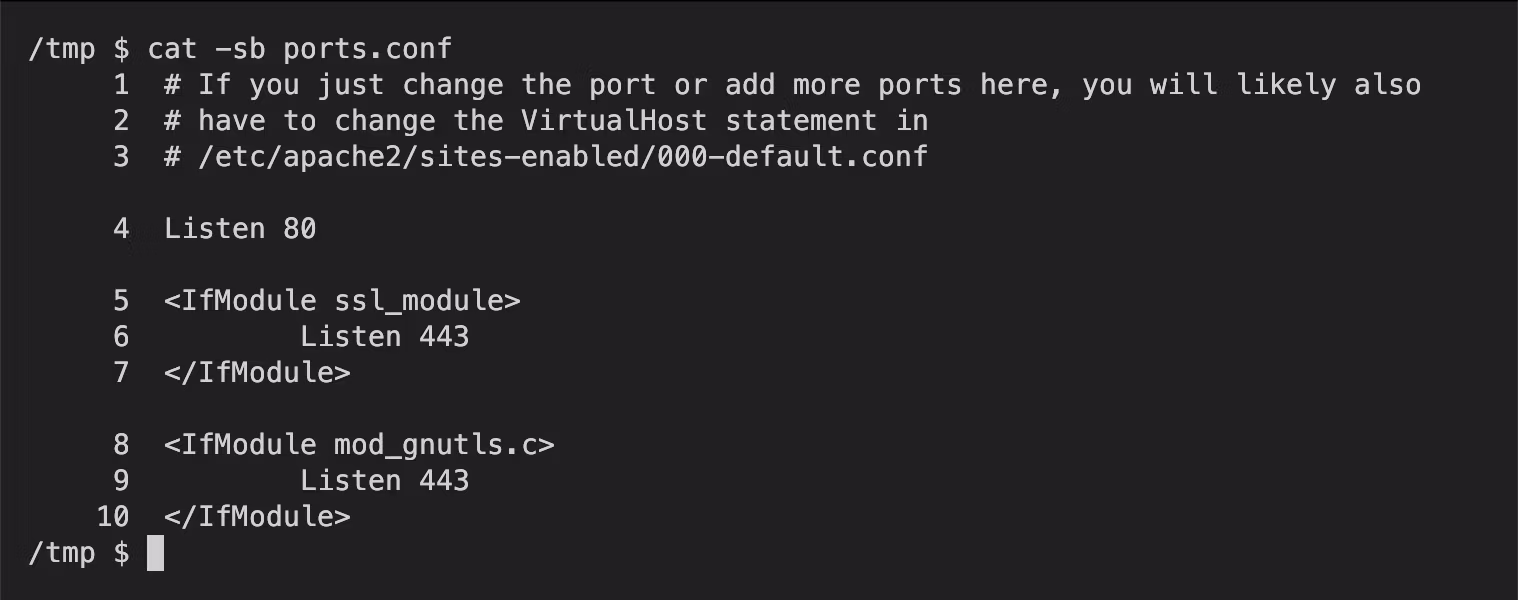Click the '/tmp $' prompt on the last line
1518x600 pixels.
coord(78,553)
